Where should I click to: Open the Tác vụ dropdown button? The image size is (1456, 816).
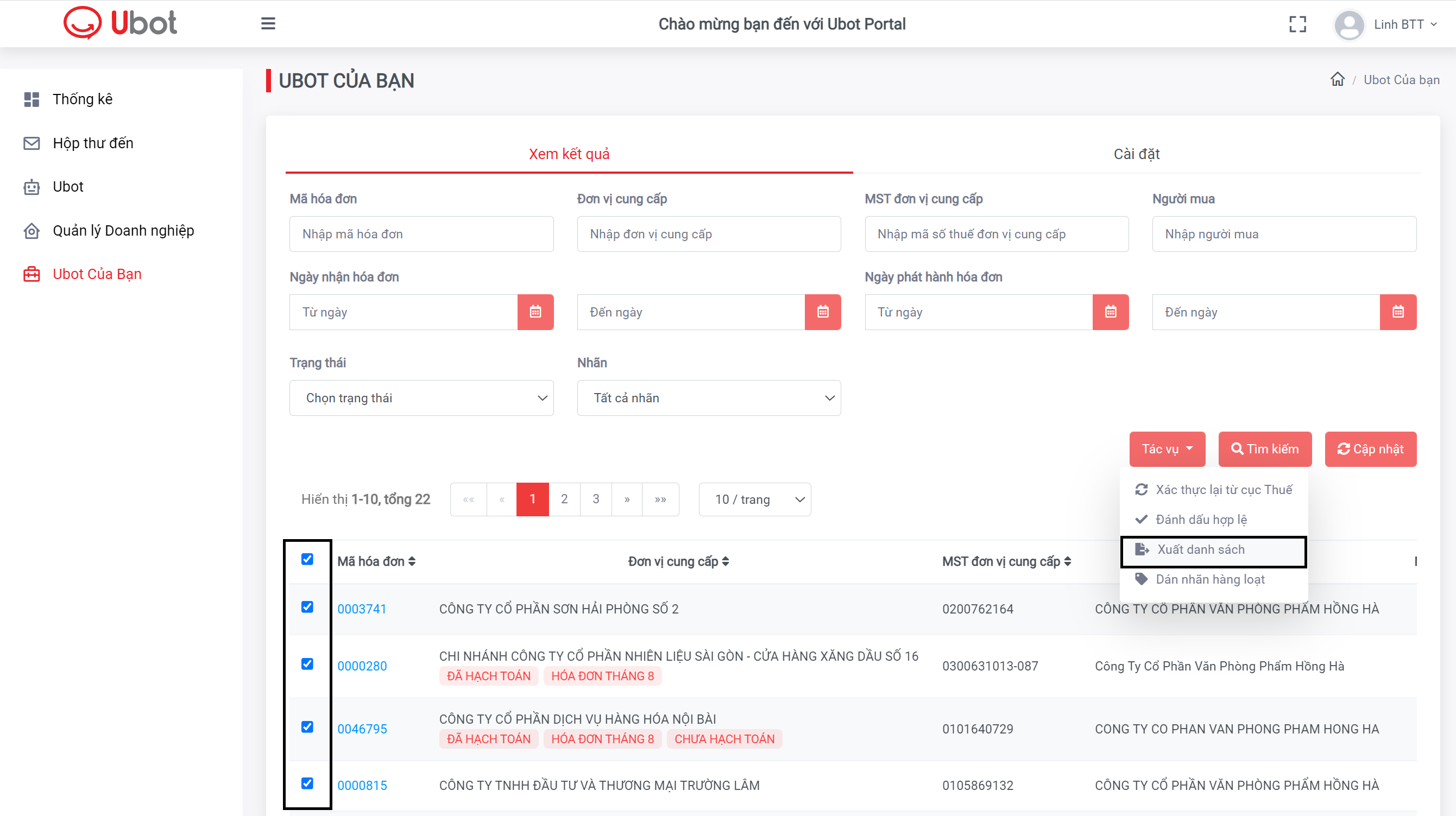tap(1167, 448)
